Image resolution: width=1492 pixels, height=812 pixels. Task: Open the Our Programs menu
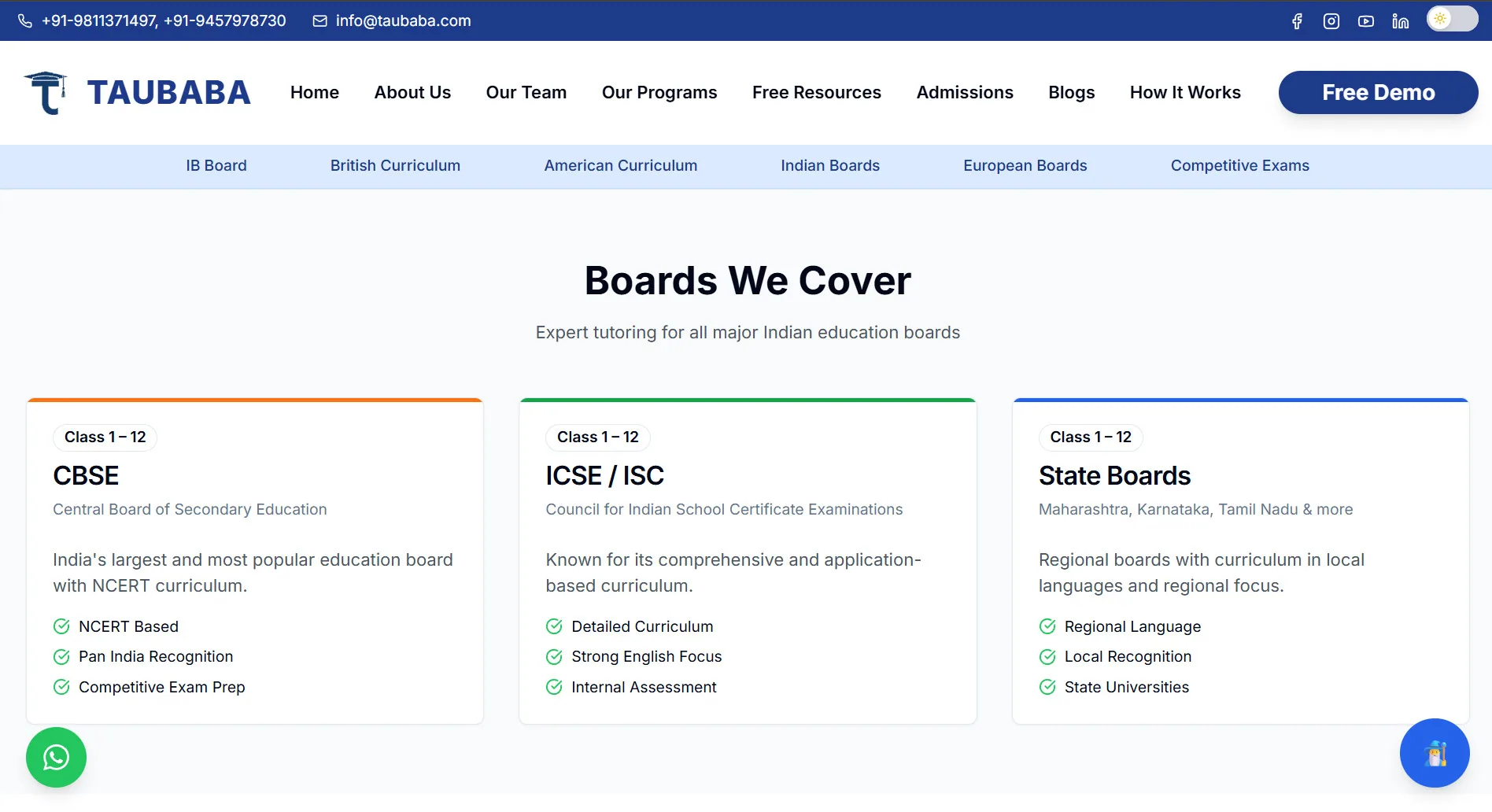tap(659, 93)
